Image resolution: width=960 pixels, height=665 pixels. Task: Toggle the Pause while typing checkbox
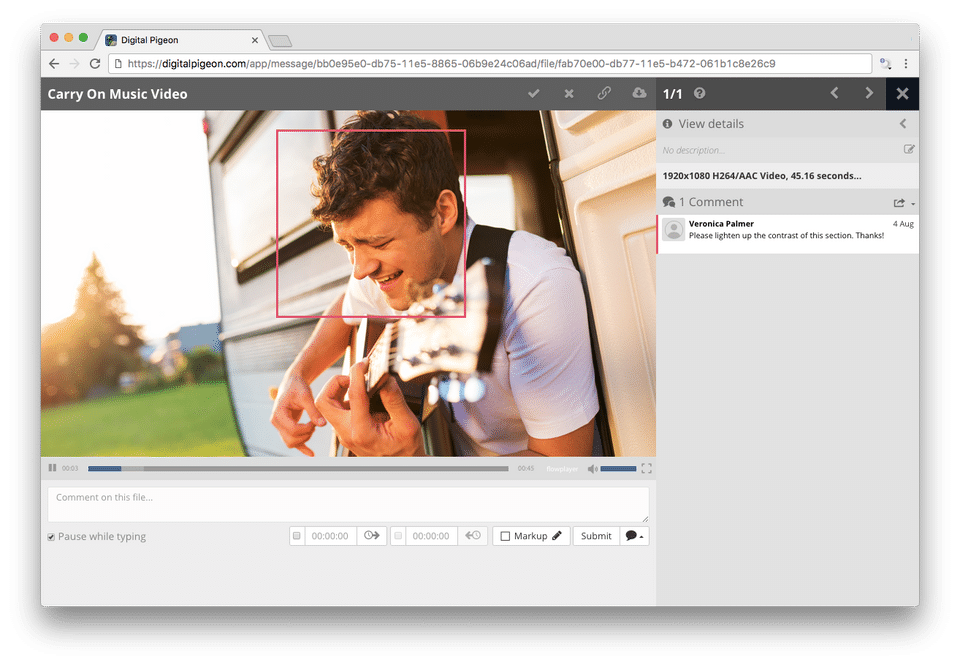tap(51, 537)
